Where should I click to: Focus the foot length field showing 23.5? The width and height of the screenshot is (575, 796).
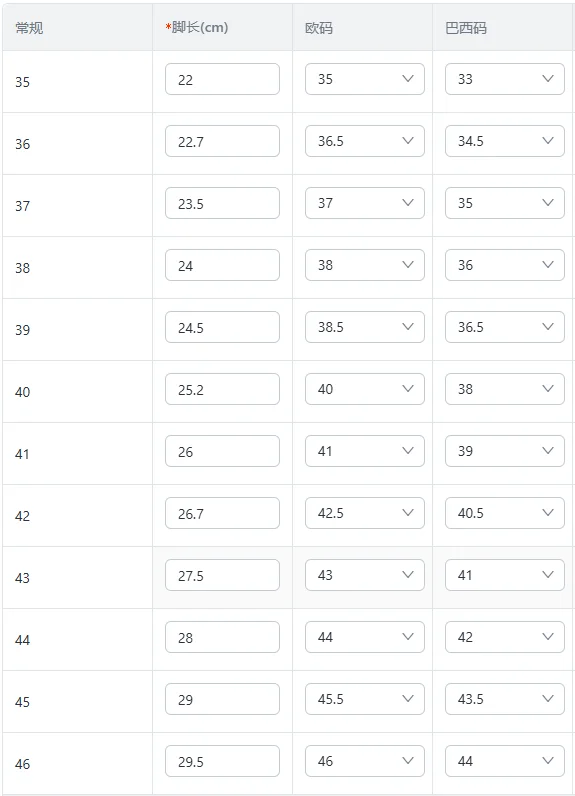pos(222,203)
